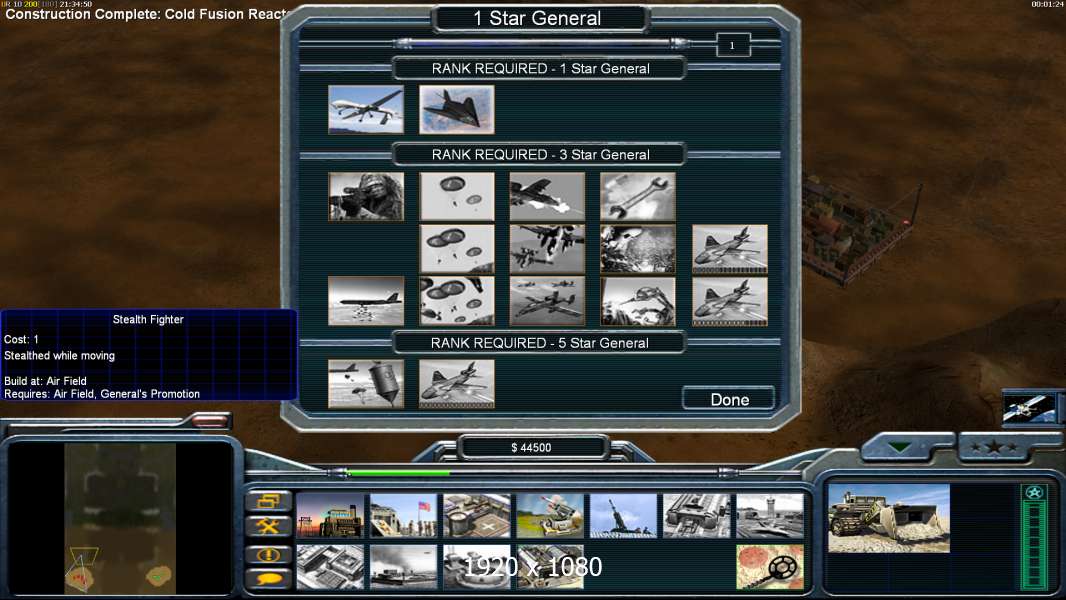Choose the single A-10 strike icon
Screen dimensions: 1066x600
pos(547,196)
